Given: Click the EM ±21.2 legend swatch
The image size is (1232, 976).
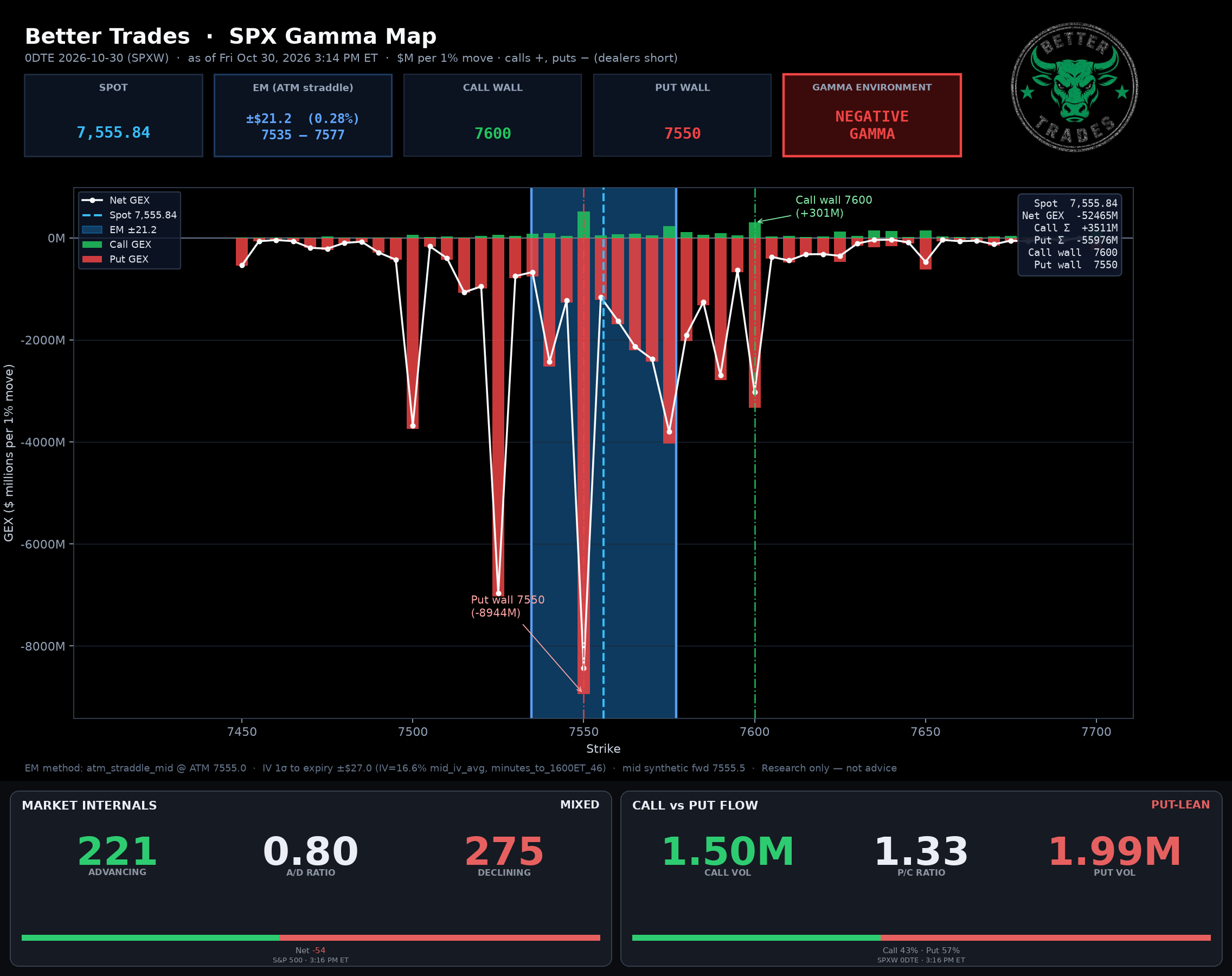Looking at the screenshot, I should 92,230.
